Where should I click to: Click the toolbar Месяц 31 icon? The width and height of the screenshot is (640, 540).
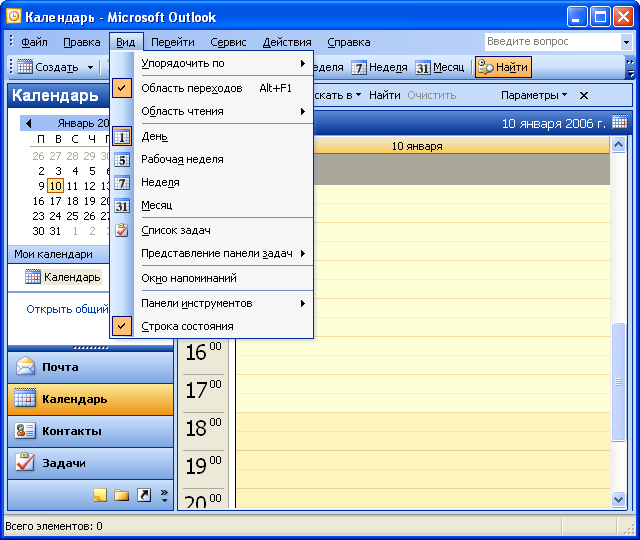pos(423,67)
